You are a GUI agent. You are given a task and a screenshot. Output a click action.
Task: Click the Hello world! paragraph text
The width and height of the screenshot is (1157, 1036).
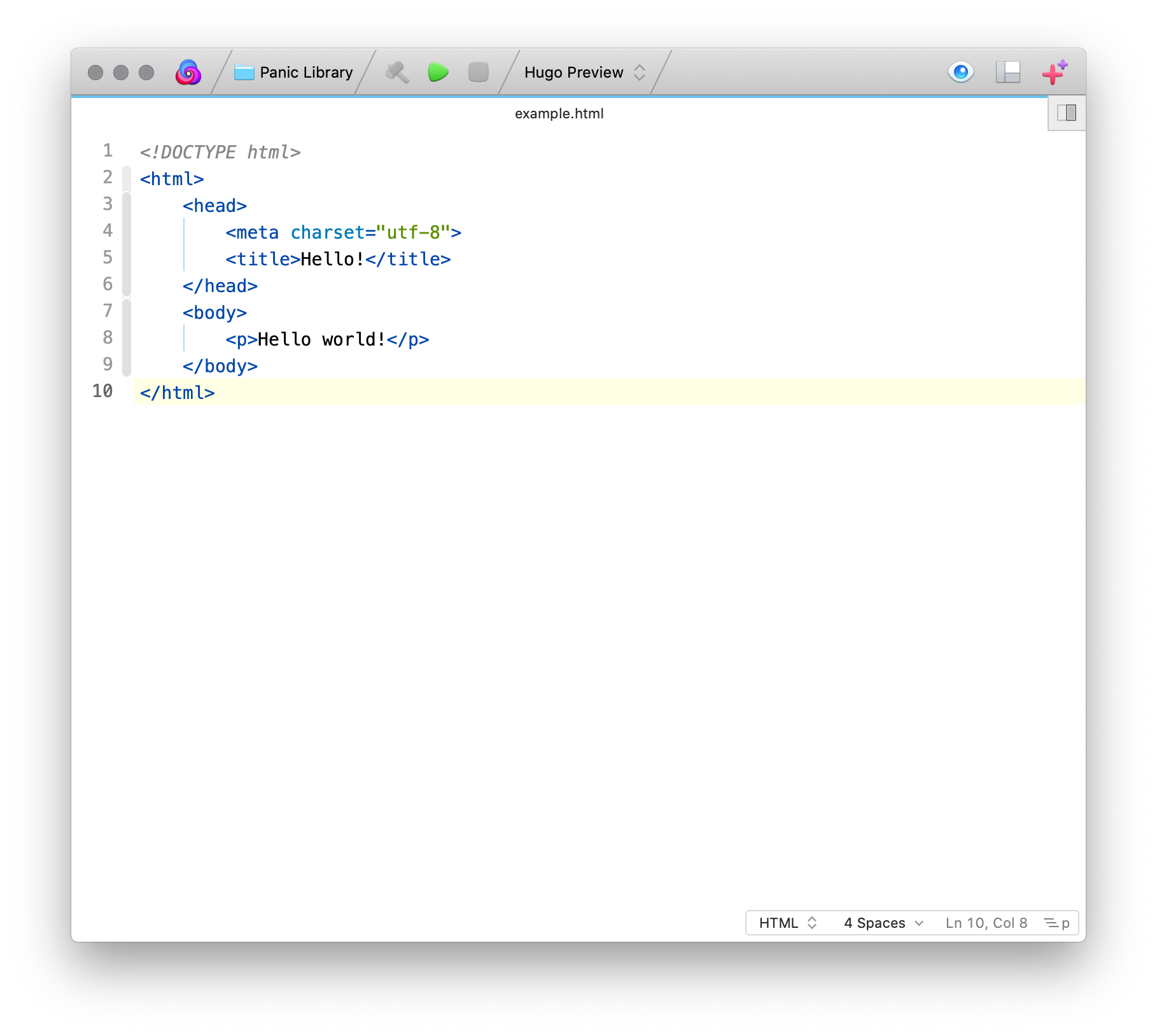pos(322,339)
